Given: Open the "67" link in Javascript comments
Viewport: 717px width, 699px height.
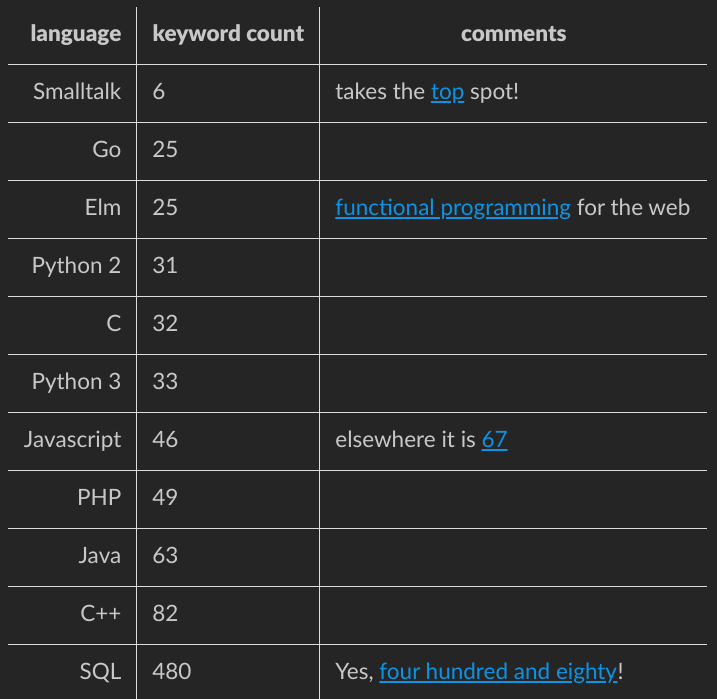Looking at the screenshot, I should coord(494,440).
